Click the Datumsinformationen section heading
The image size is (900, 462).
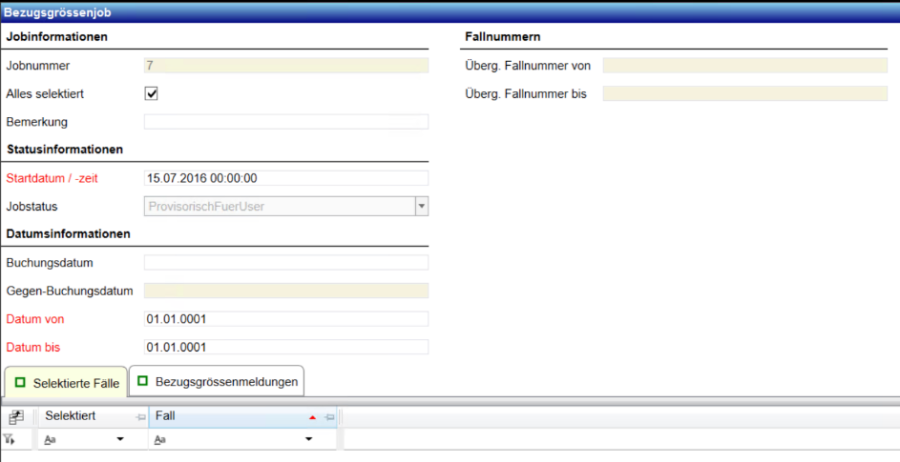click(68, 234)
